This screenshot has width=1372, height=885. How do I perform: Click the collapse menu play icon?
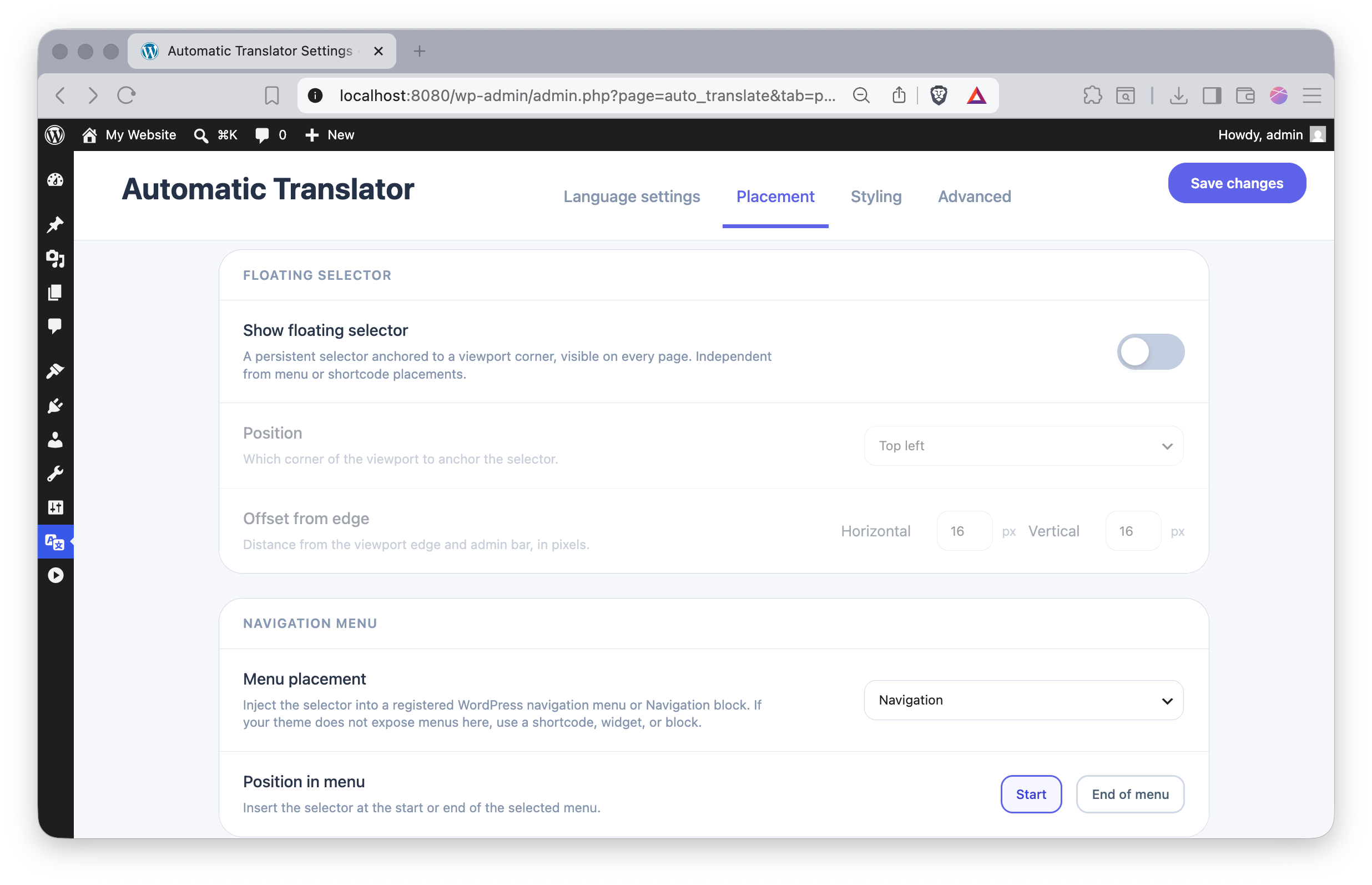click(55, 576)
